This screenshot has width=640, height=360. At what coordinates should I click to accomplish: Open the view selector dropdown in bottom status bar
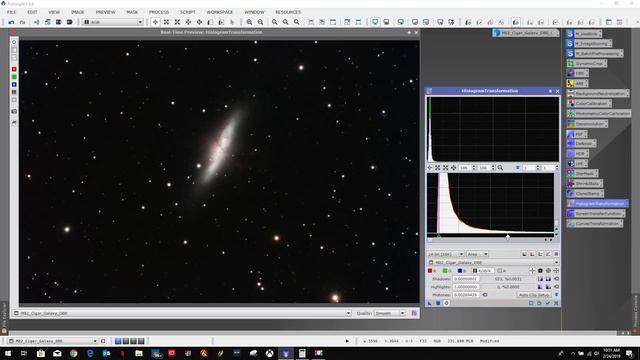[x=52, y=341]
